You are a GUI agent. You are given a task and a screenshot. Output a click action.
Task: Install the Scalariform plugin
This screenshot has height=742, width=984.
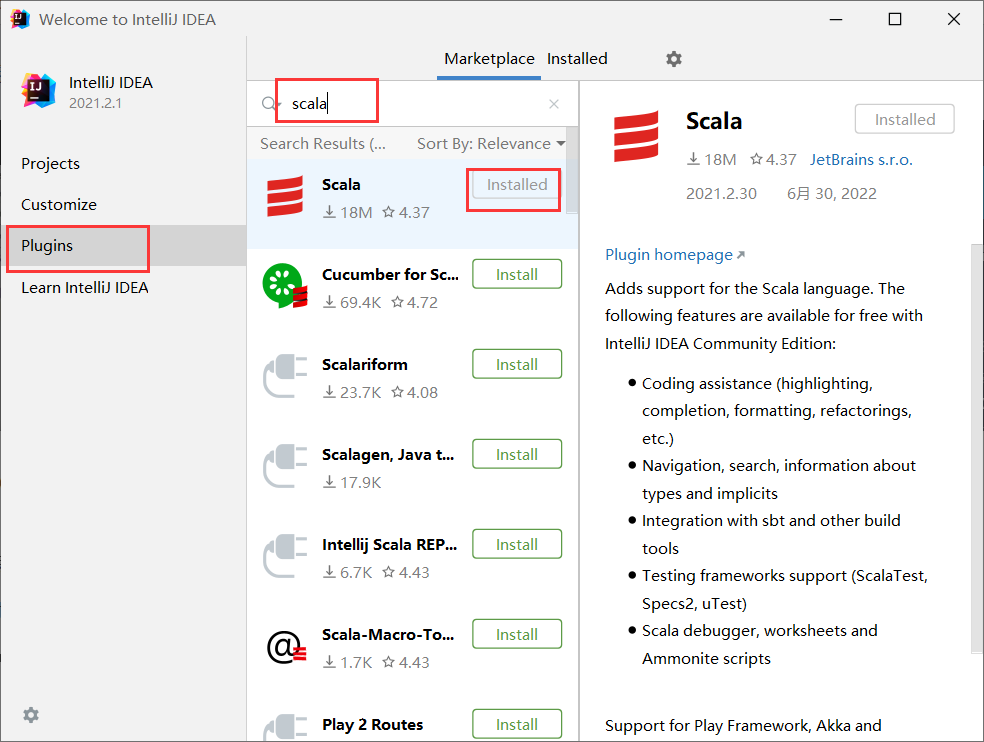coord(516,364)
